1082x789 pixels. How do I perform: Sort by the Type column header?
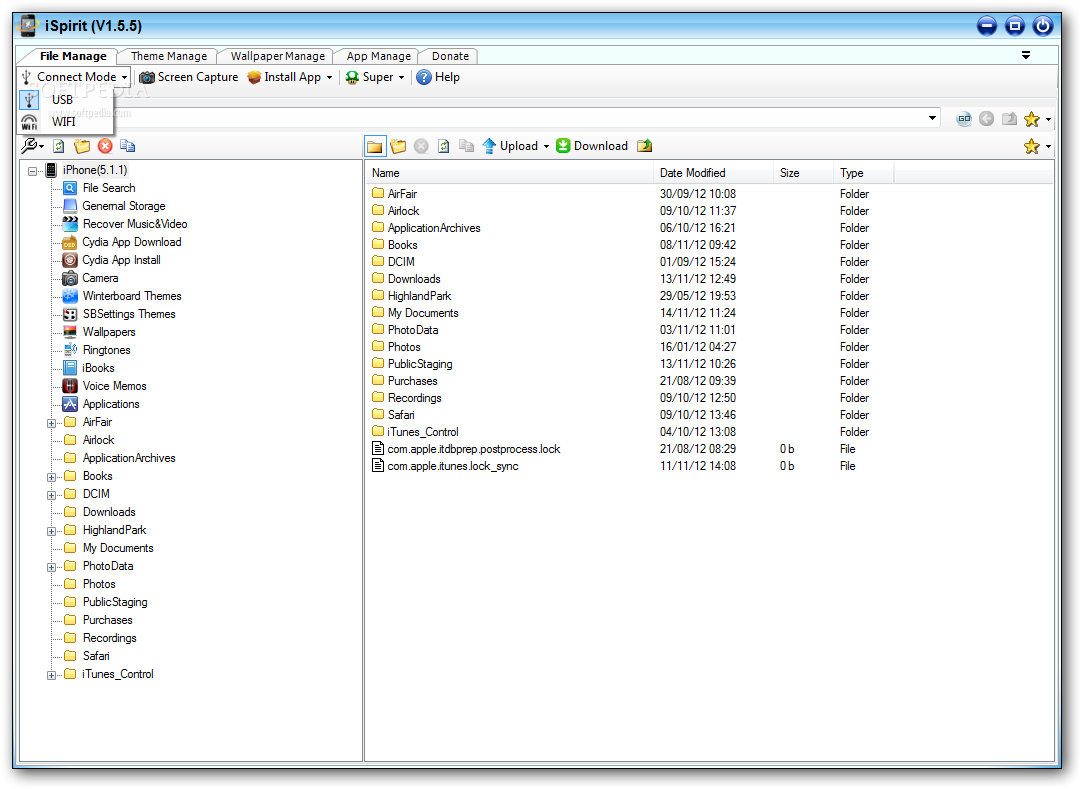863,173
